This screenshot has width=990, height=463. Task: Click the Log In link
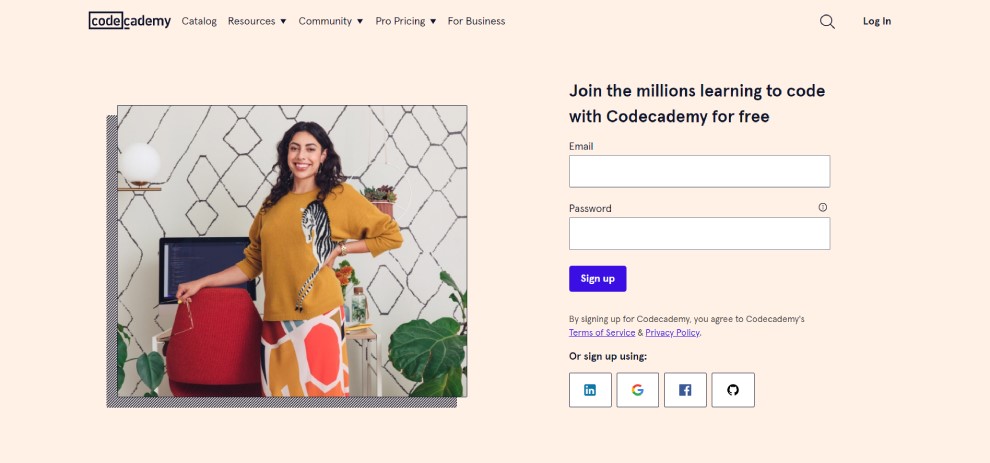coord(877,21)
